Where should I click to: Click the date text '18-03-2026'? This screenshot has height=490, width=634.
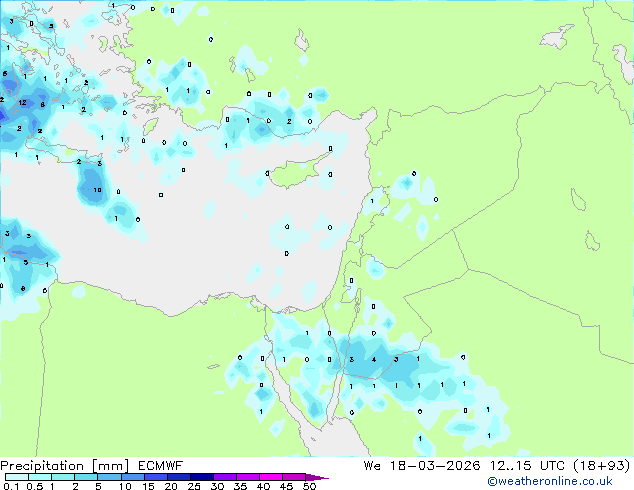tap(435, 466)
